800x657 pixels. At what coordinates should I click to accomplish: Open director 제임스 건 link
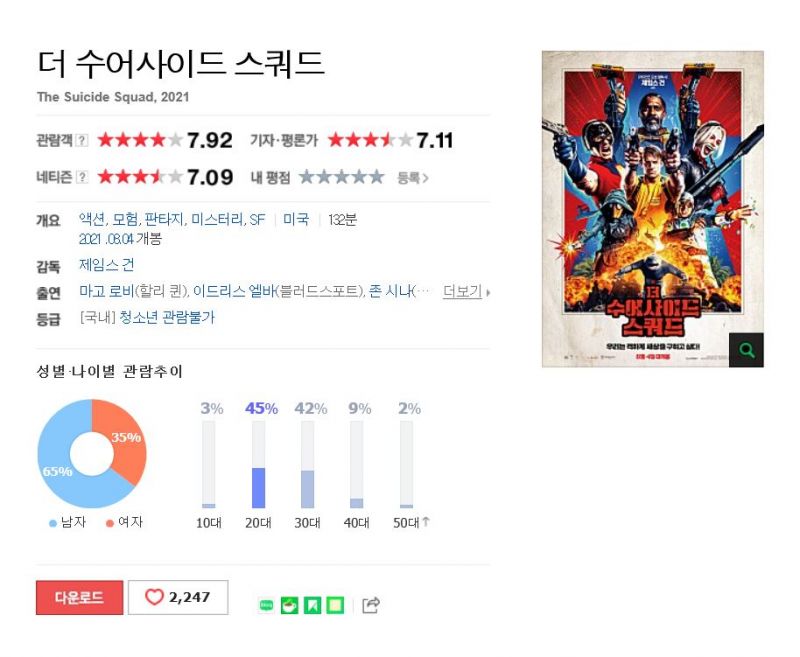click(107, 265)
